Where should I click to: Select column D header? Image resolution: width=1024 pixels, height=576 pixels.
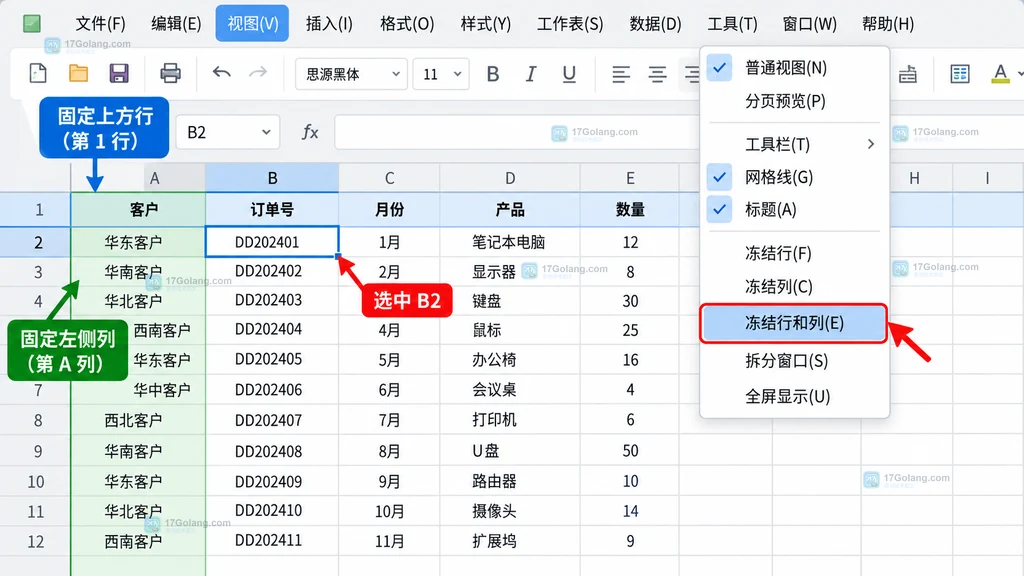510,178
